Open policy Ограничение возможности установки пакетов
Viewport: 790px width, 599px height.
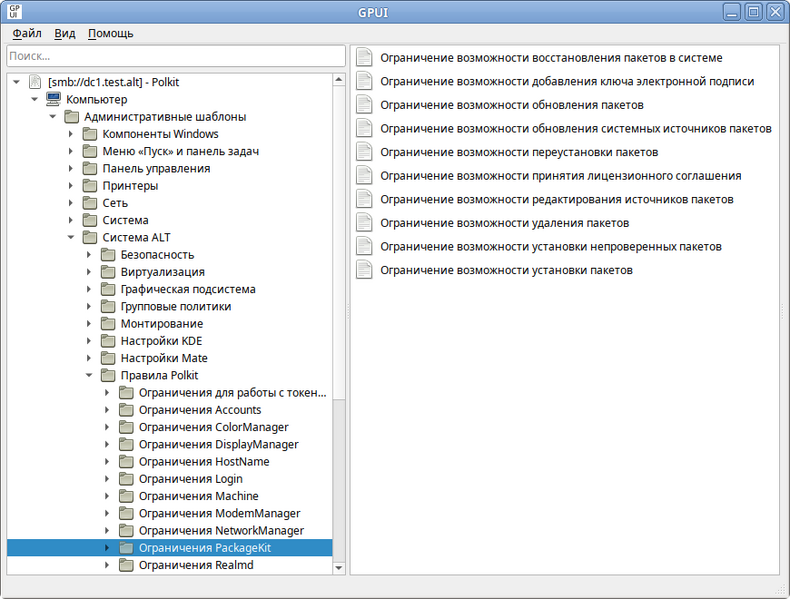(506, 270)
